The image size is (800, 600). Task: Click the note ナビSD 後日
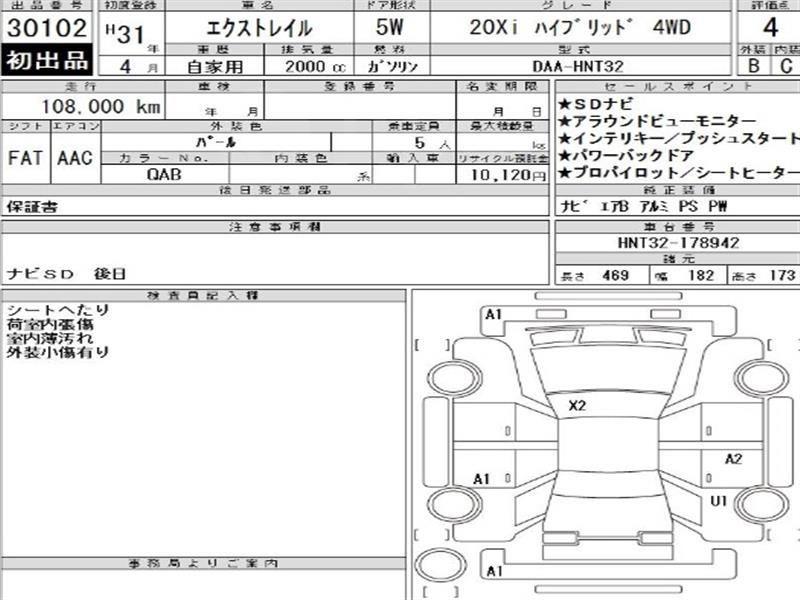66,274
